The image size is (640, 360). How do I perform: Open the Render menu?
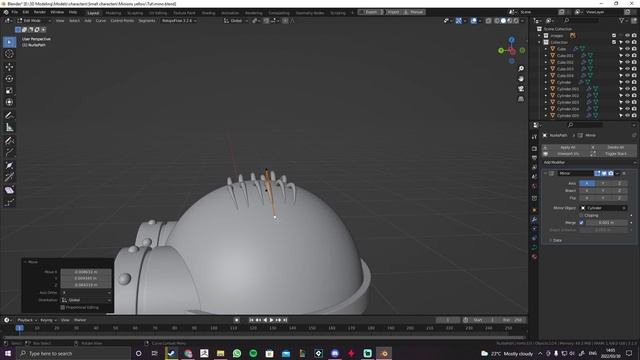pos(40,12)
